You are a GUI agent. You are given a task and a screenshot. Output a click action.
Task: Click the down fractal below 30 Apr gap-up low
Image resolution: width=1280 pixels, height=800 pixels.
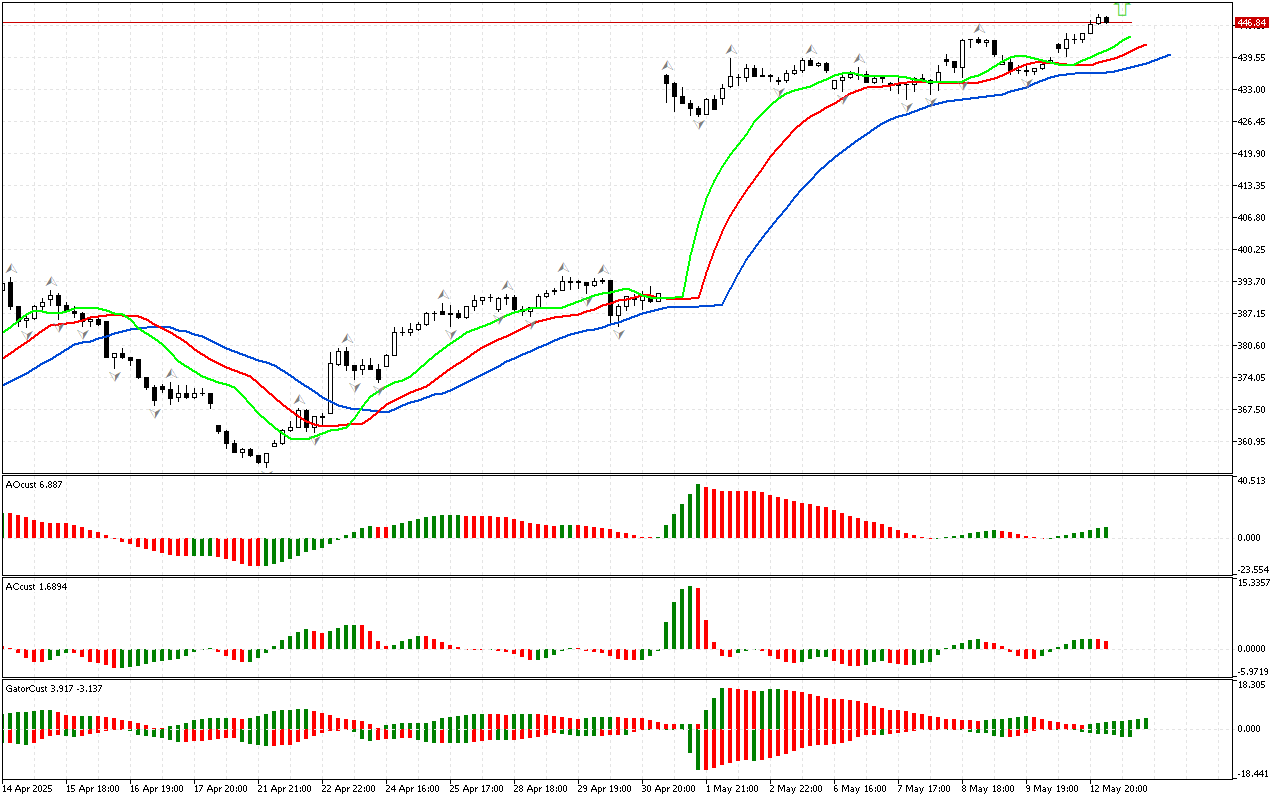tap(699, 123)
